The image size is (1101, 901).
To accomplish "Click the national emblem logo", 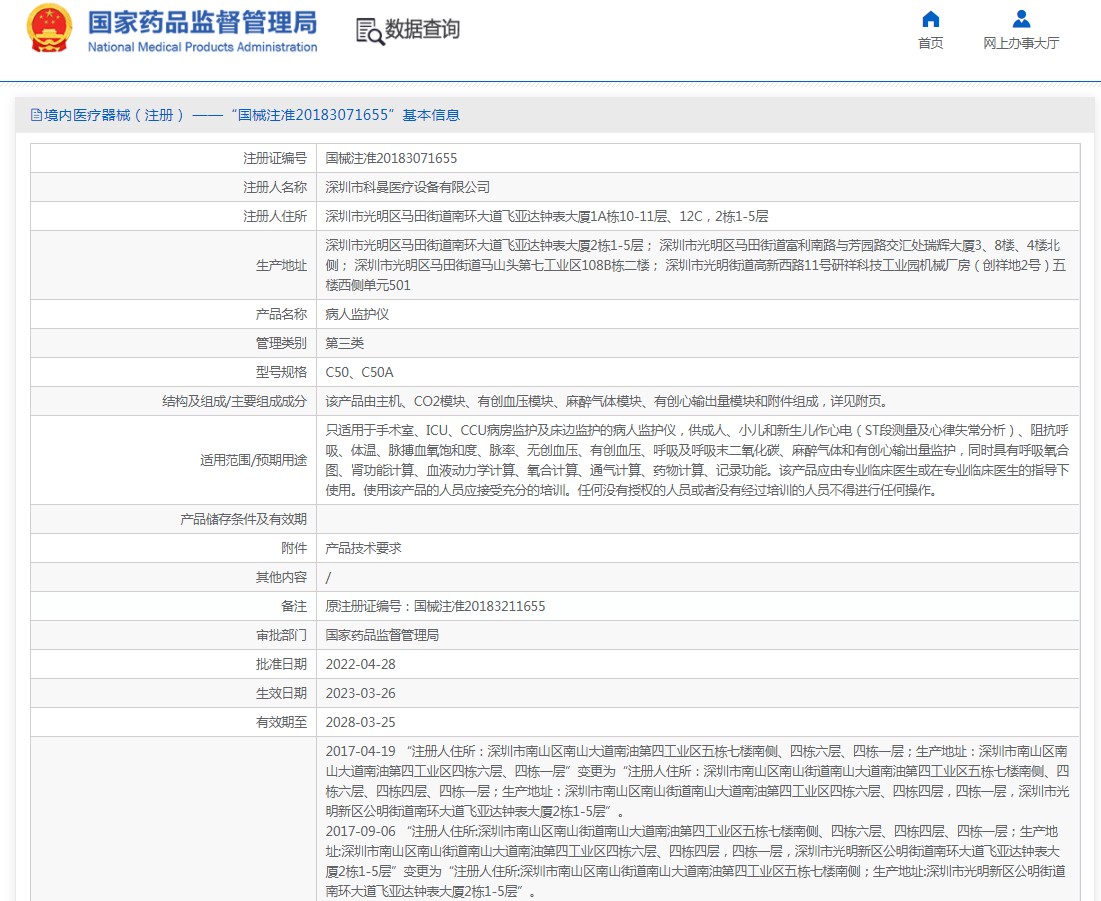I will pos(49,29).
